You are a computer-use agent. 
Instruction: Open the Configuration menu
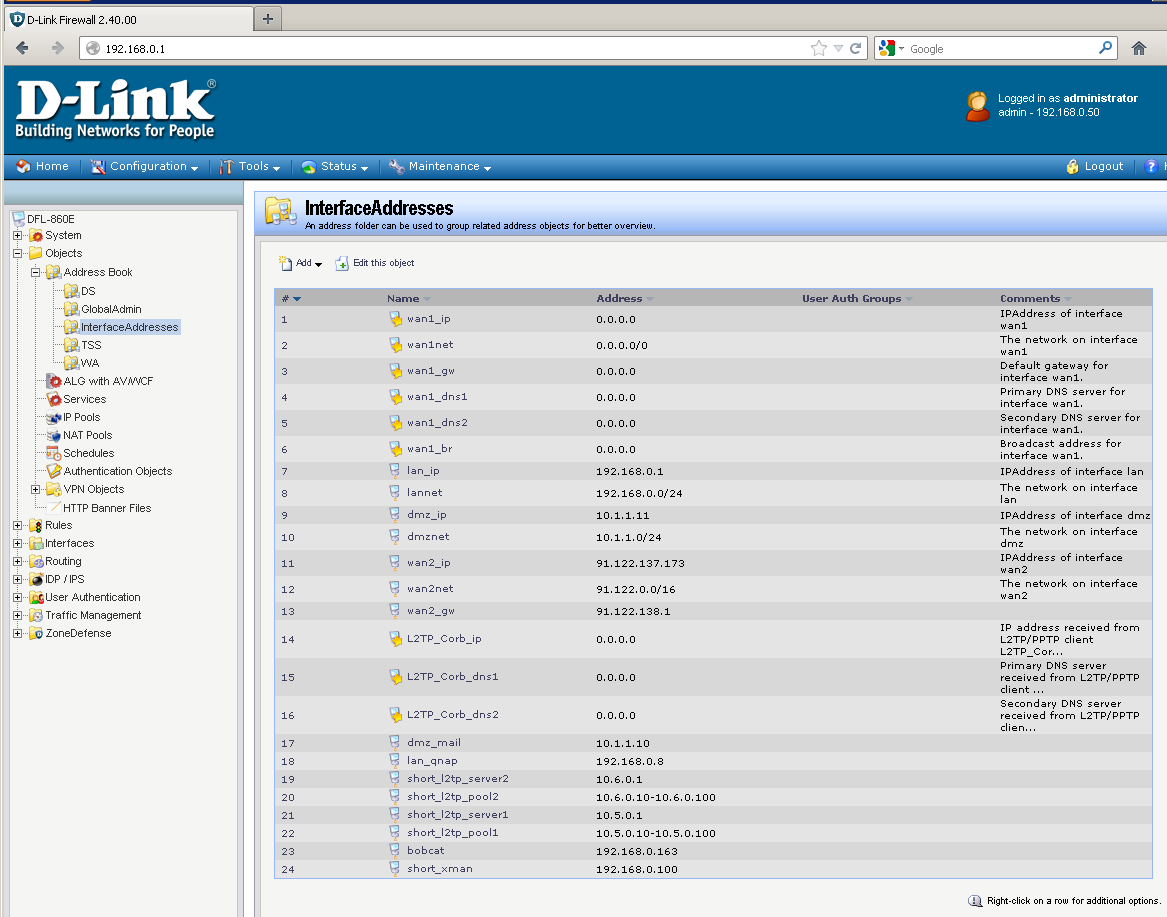(x=144, y=167)
